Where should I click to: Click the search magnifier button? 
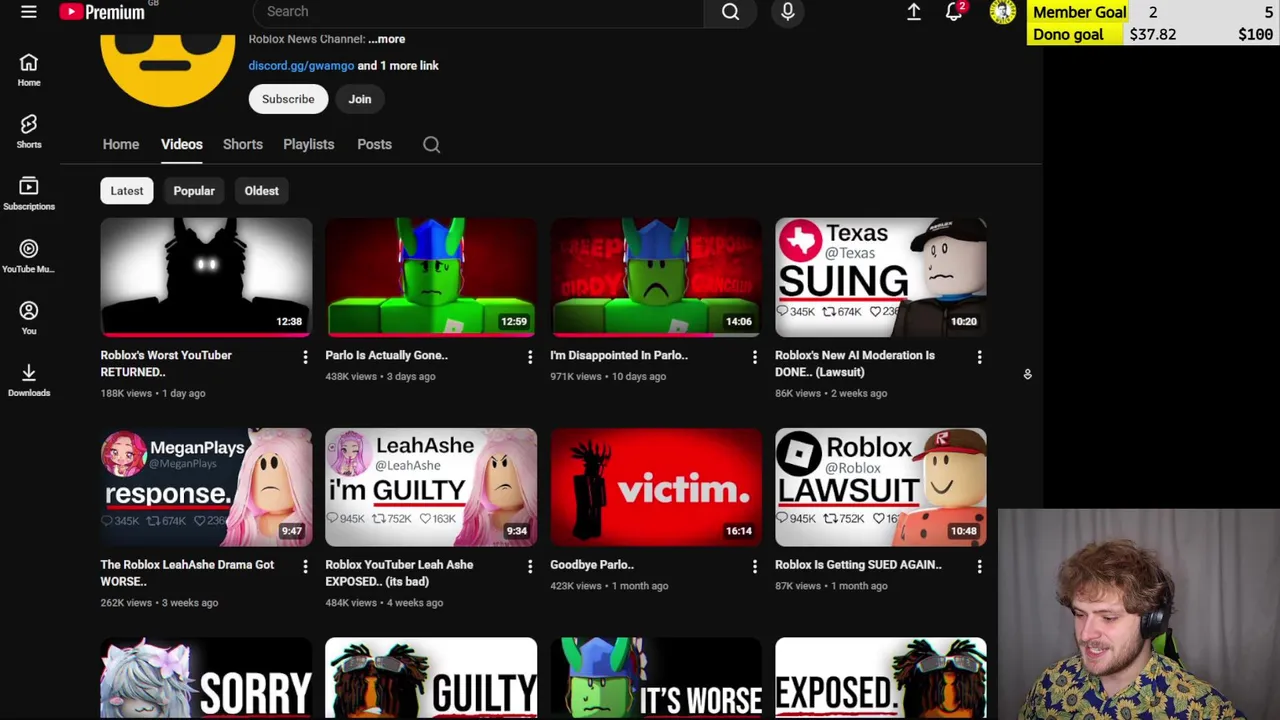(x=730, y=12)
